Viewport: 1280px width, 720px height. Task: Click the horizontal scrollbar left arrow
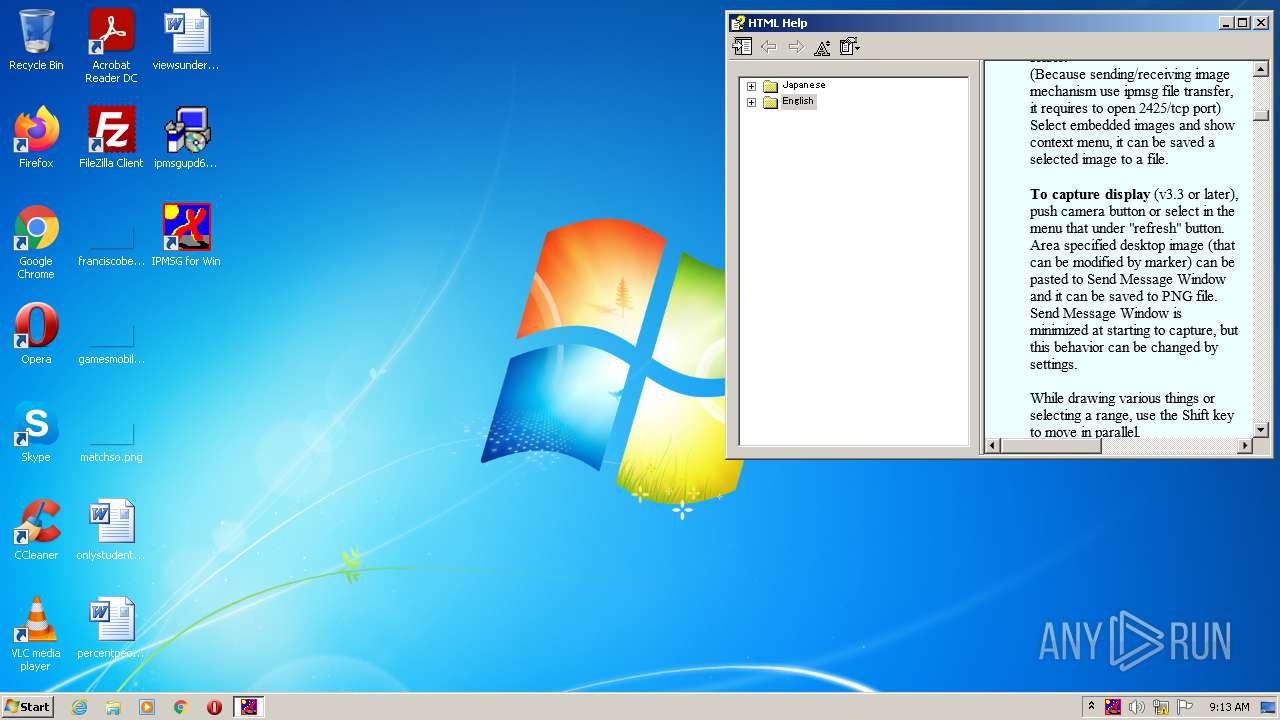pos(993,446)
